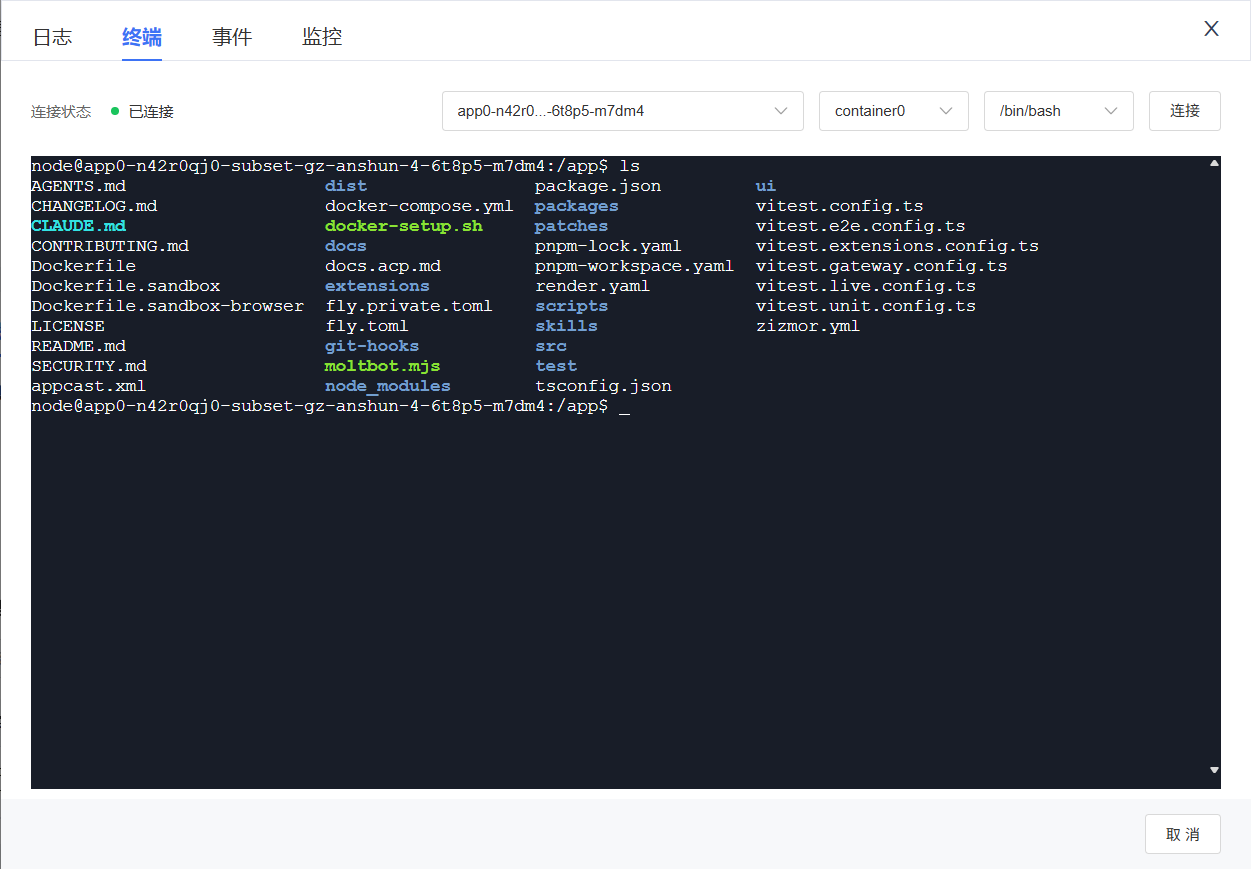
Task: Expand the pod selector chevron arrow
Action: click(x=781, y=111)
